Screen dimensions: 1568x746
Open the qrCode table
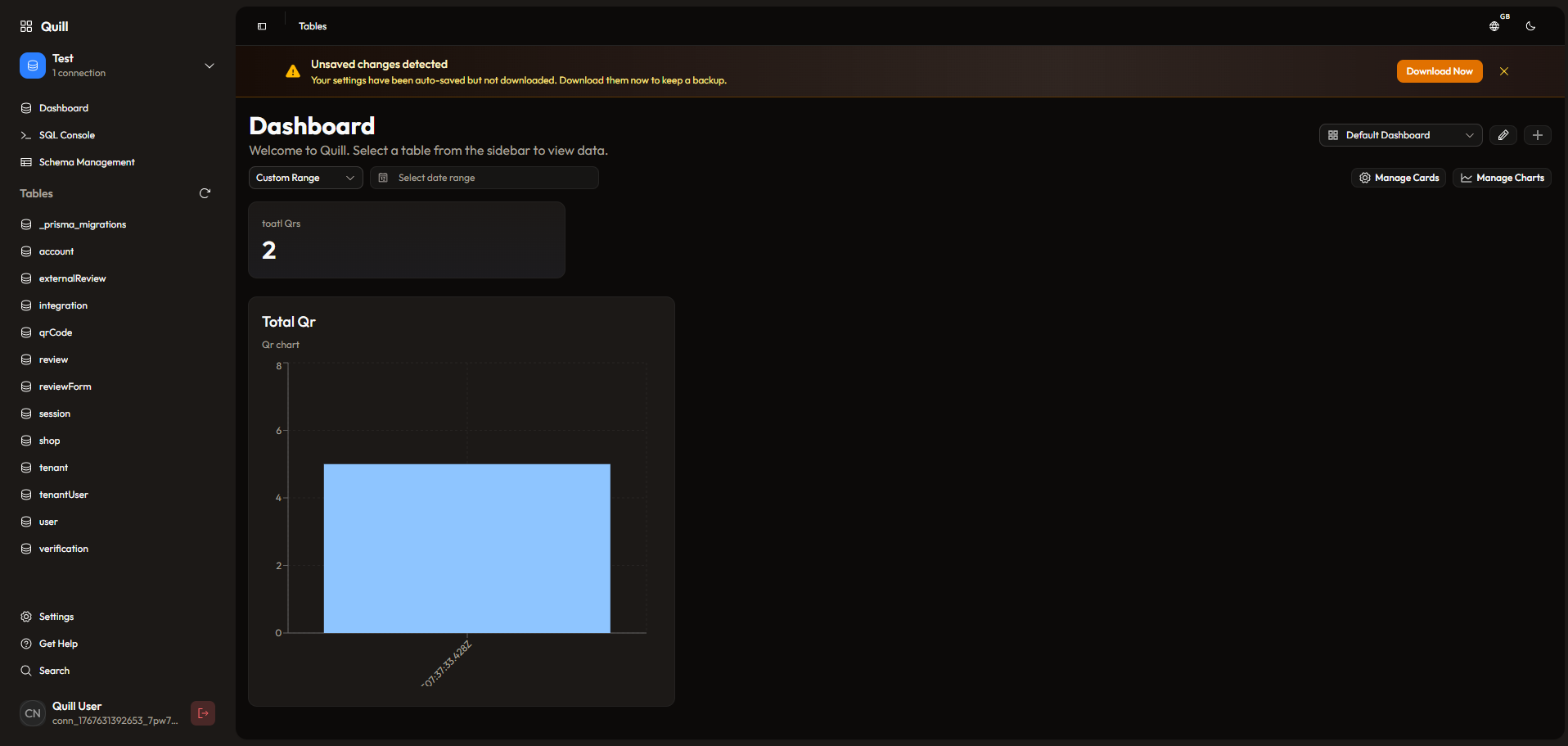(x=56, y=332)
